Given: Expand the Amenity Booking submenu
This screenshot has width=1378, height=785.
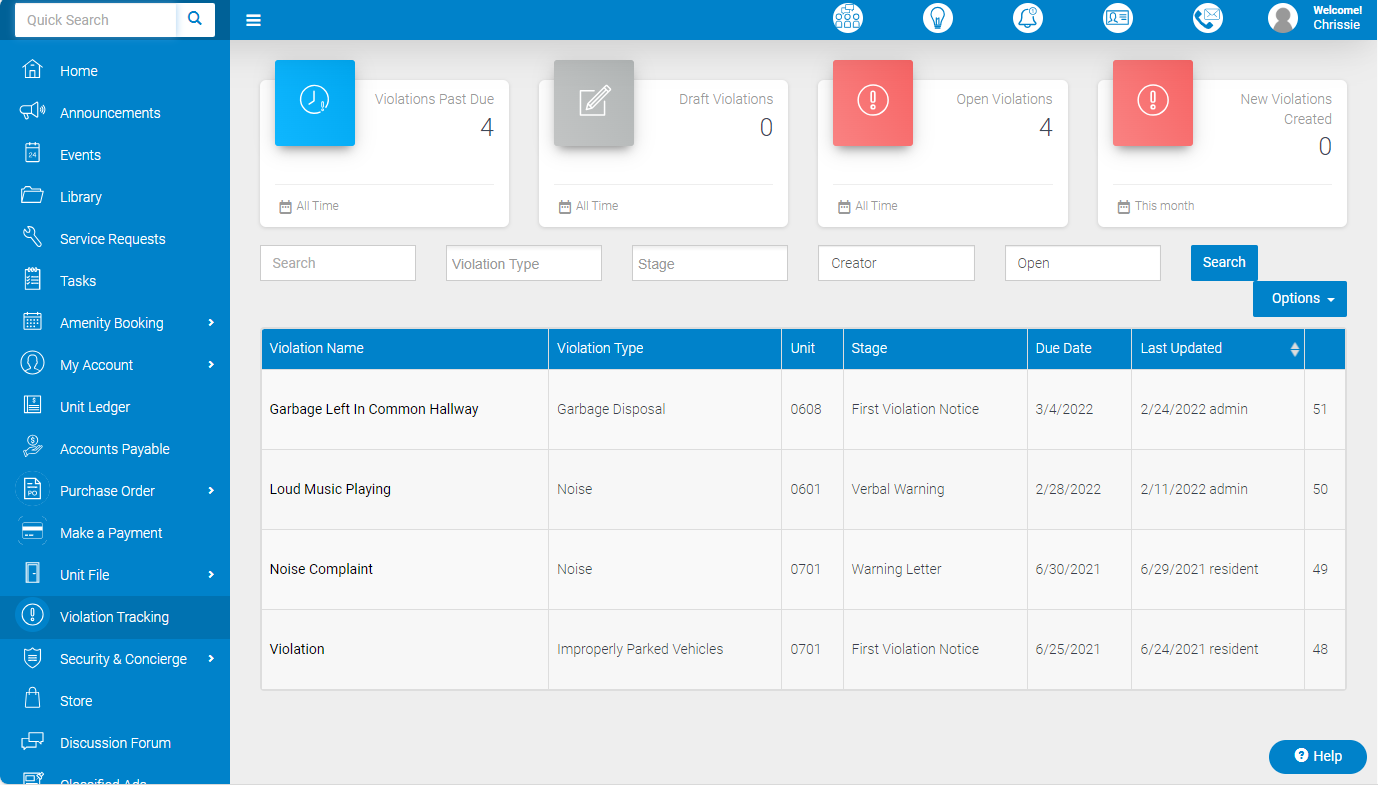Looking at the screenshot, I should point(211,322).
